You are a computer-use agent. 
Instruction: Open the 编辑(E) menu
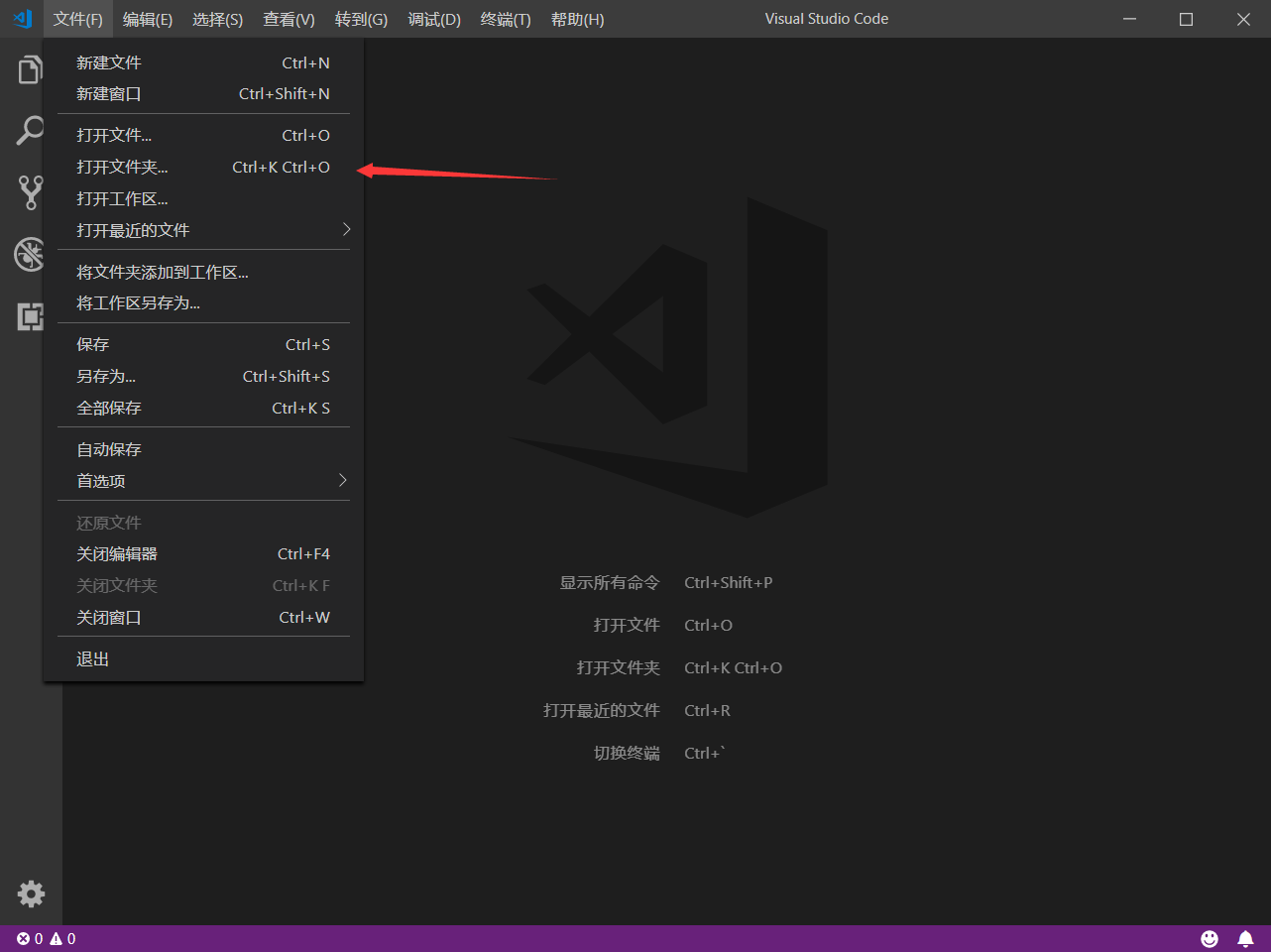(x=148, y=20)
